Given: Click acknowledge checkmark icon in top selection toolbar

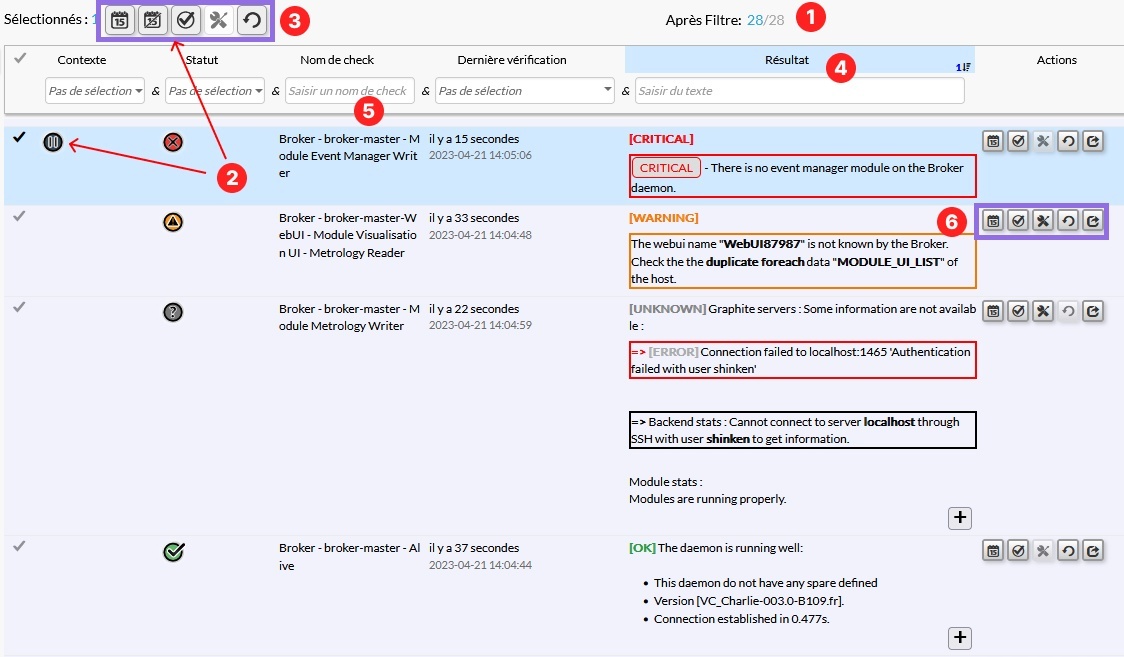Looking at the screenshot, I should 185,20.
